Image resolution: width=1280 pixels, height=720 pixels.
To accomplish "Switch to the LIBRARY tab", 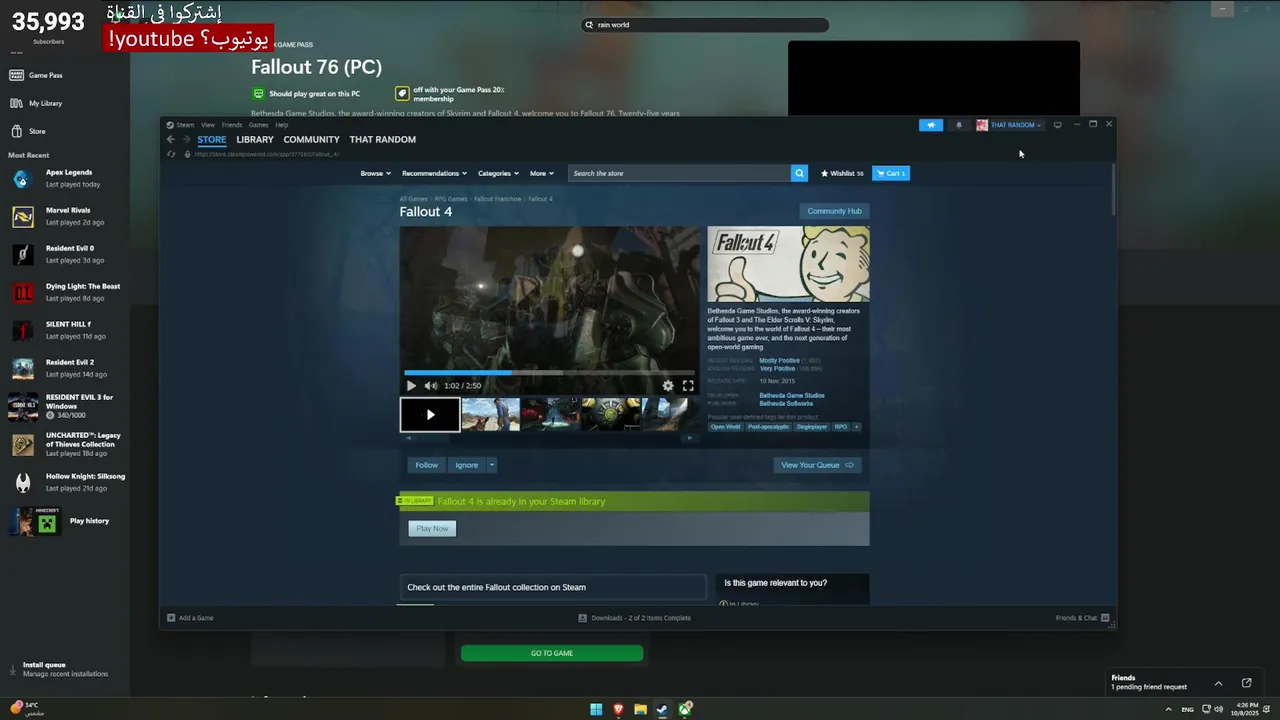I will 255,140.
